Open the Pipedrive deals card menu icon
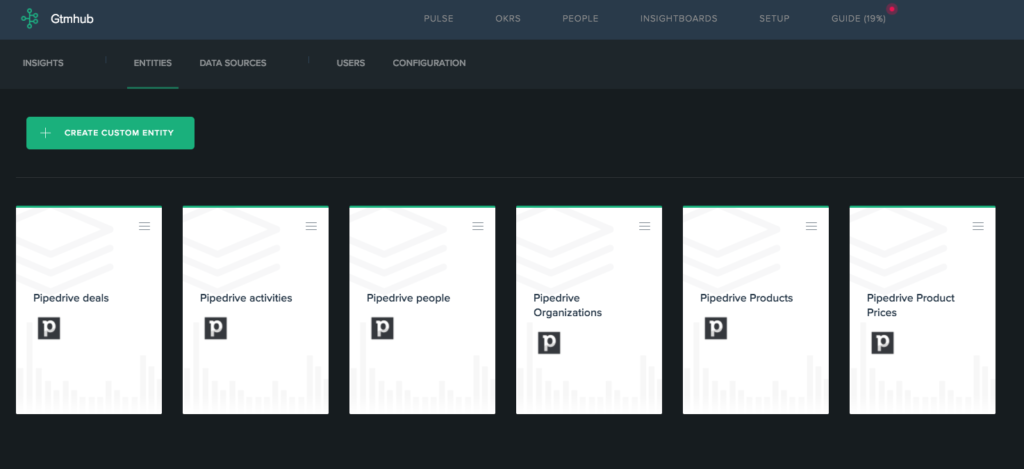Viewport: 1024px width, 469px height. pyautogui.click(x=144, y=226)
